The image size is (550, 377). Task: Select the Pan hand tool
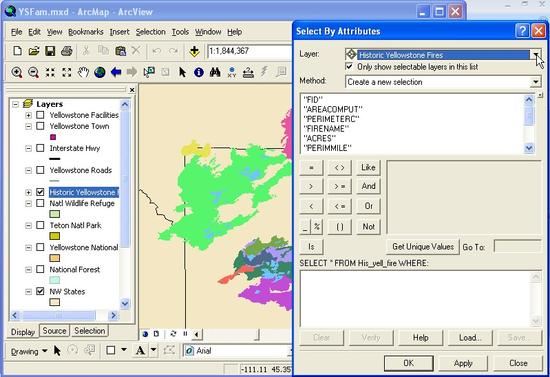coord(83,72)
